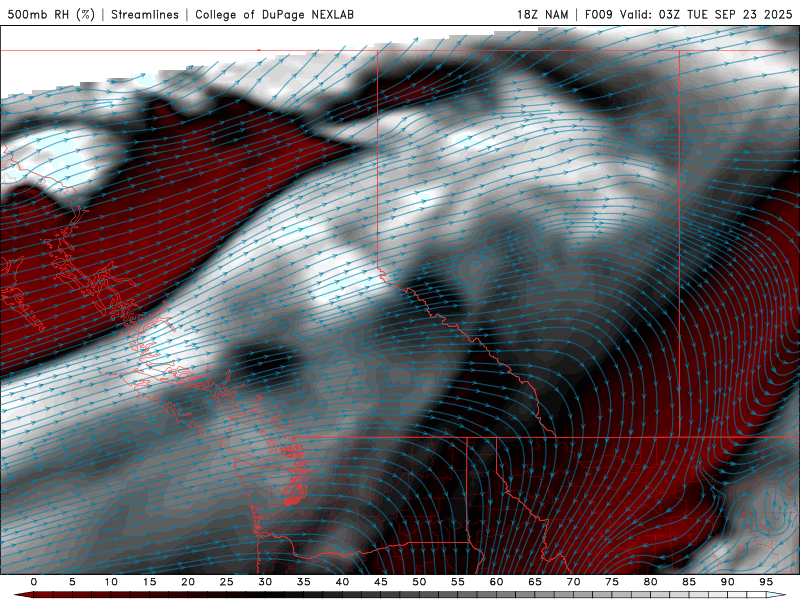Image resolution: width=800 pixels, height=600 pixels.
Task: Click the "0" colorbar scale label
Action: point(34,582)
